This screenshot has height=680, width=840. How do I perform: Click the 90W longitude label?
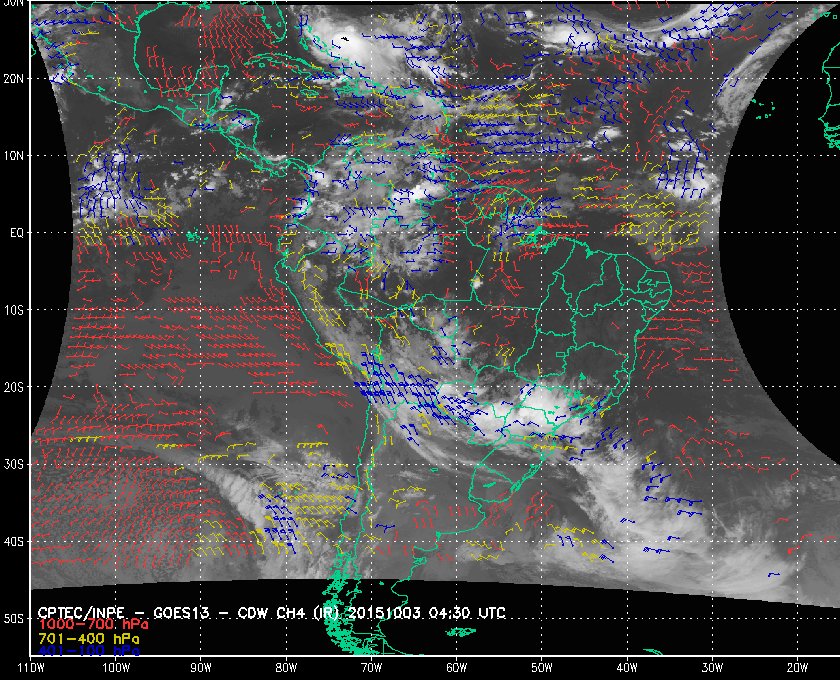point(201,668)
